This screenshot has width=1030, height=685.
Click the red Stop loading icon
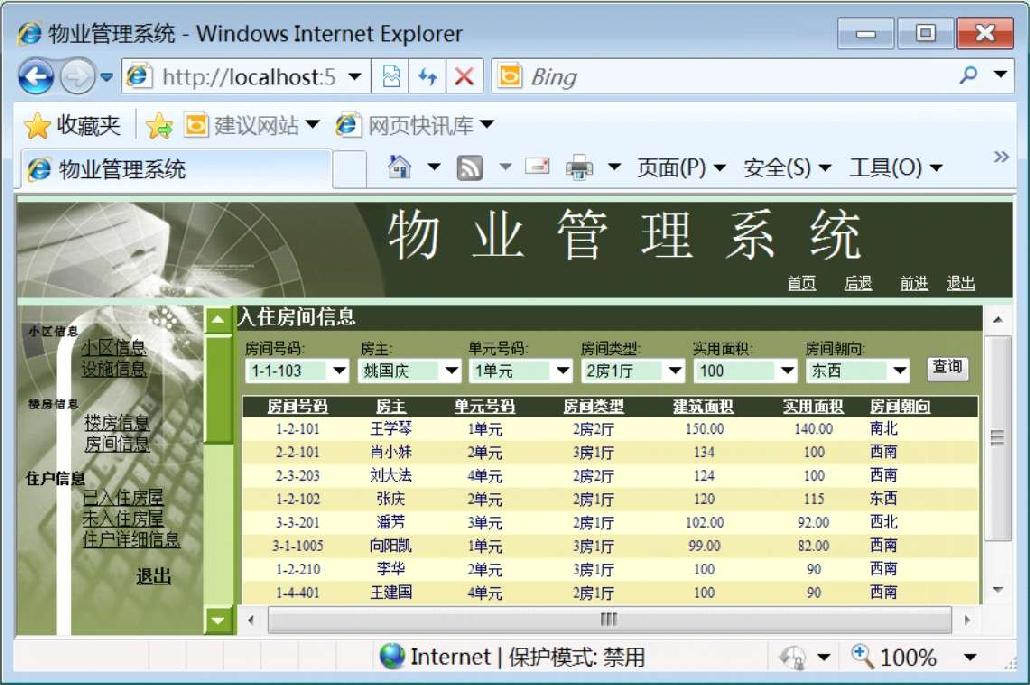click(464, 77)
